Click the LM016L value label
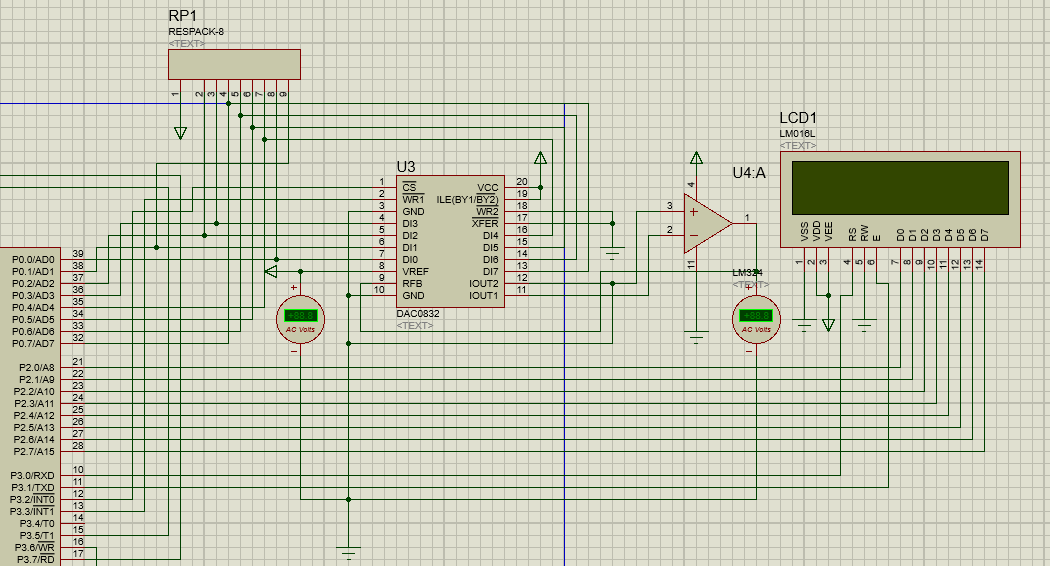 pos(798,134)
